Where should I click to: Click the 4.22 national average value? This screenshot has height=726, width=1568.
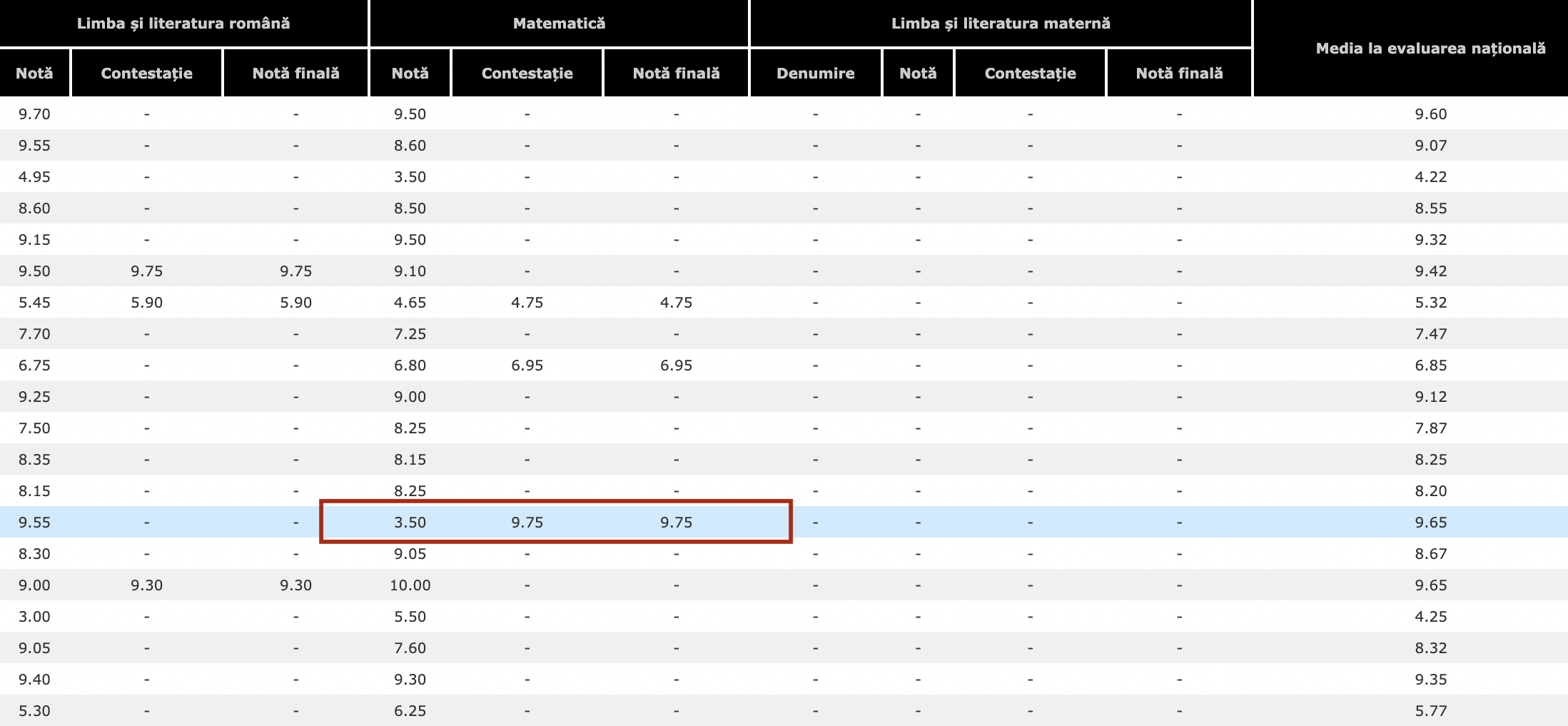(x=1430, y=177)
